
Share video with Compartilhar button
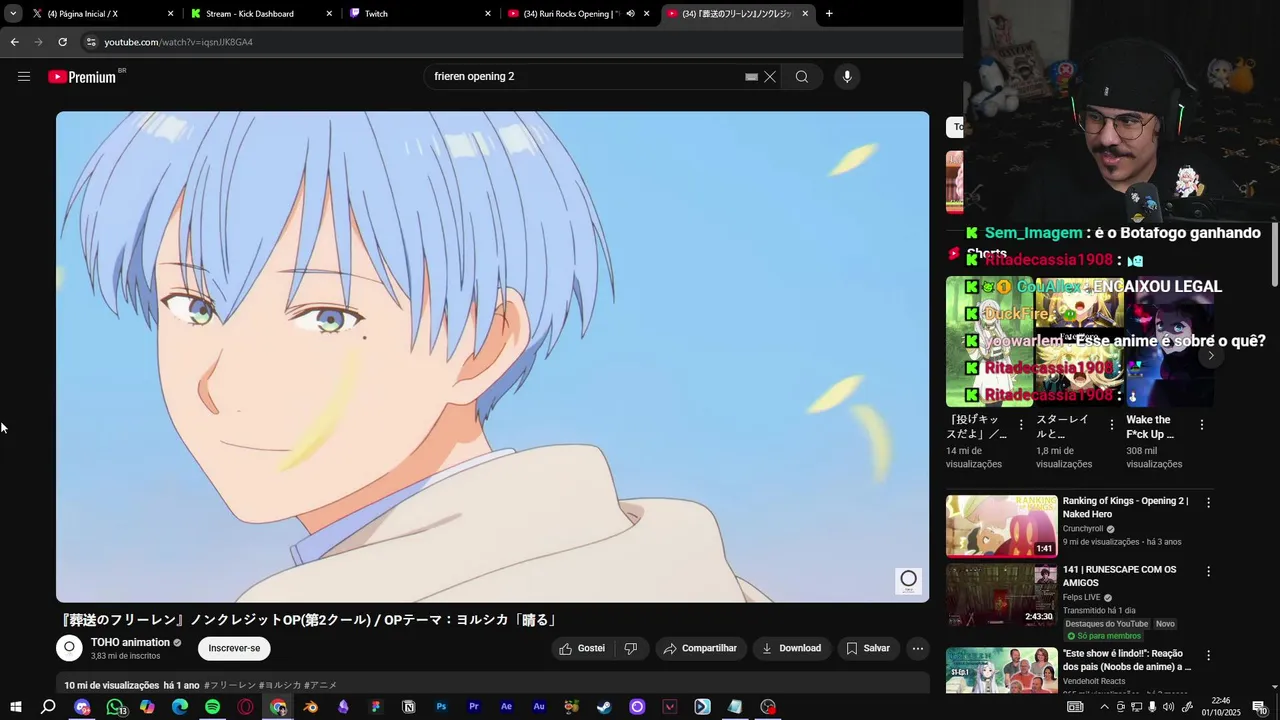pyautogui.click(x=700, y=648)
